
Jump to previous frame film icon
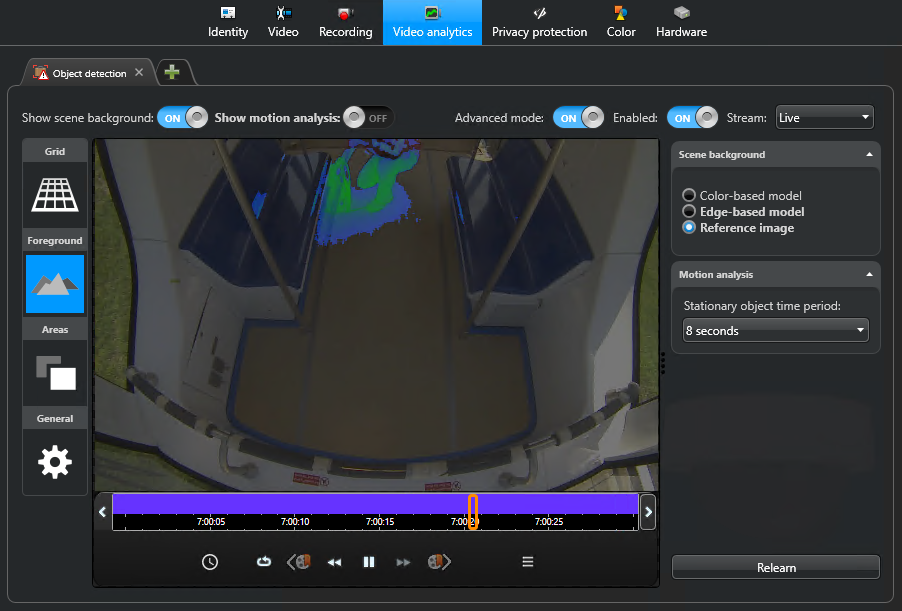[x=301, y=562]
